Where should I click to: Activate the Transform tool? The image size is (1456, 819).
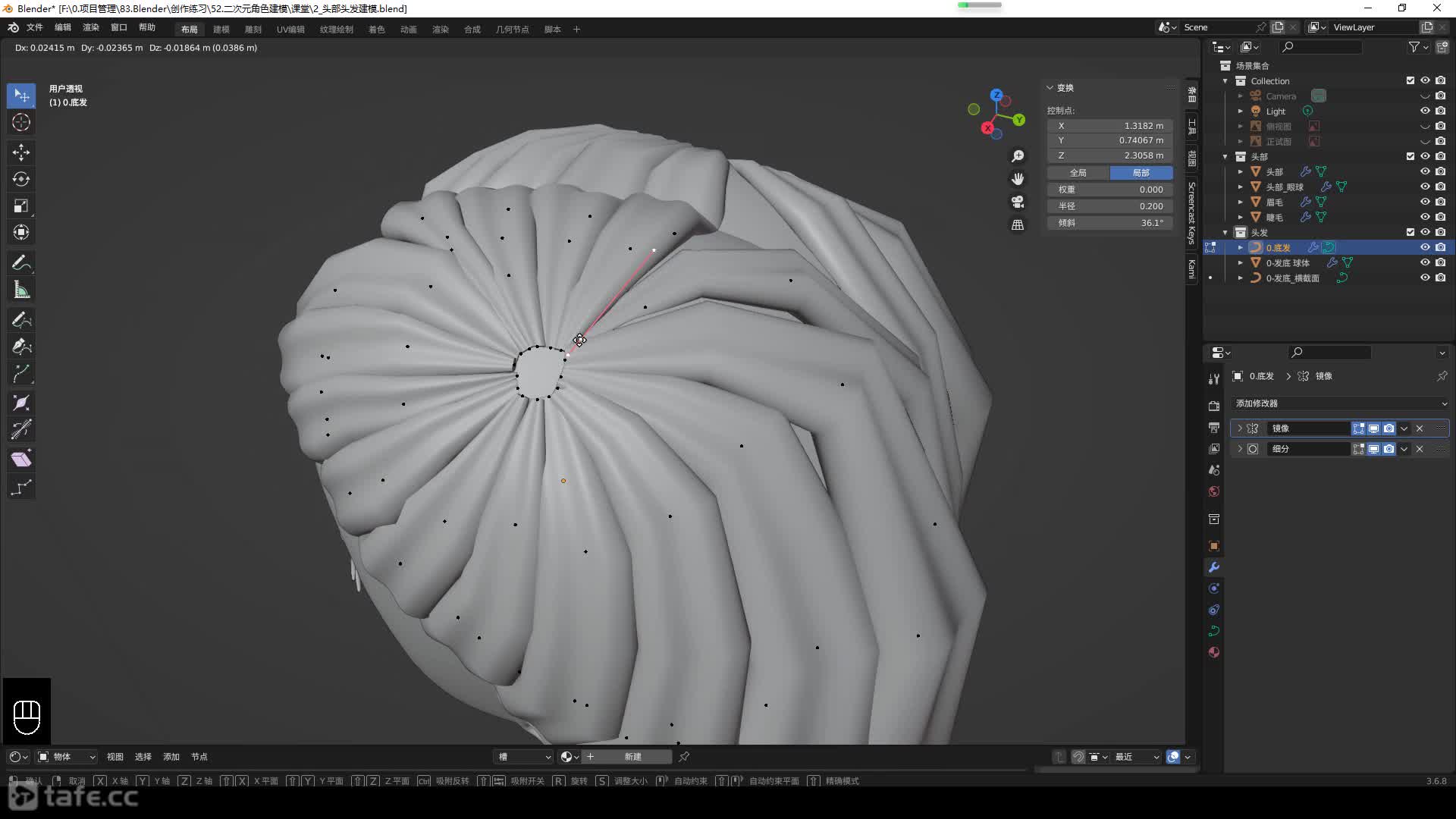tap(21, 232)
